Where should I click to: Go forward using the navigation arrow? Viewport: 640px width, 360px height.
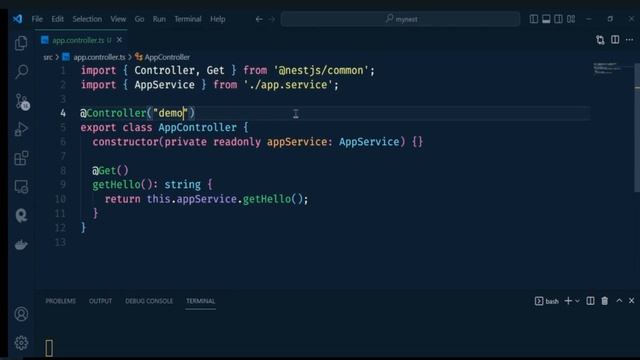(272, 19)
